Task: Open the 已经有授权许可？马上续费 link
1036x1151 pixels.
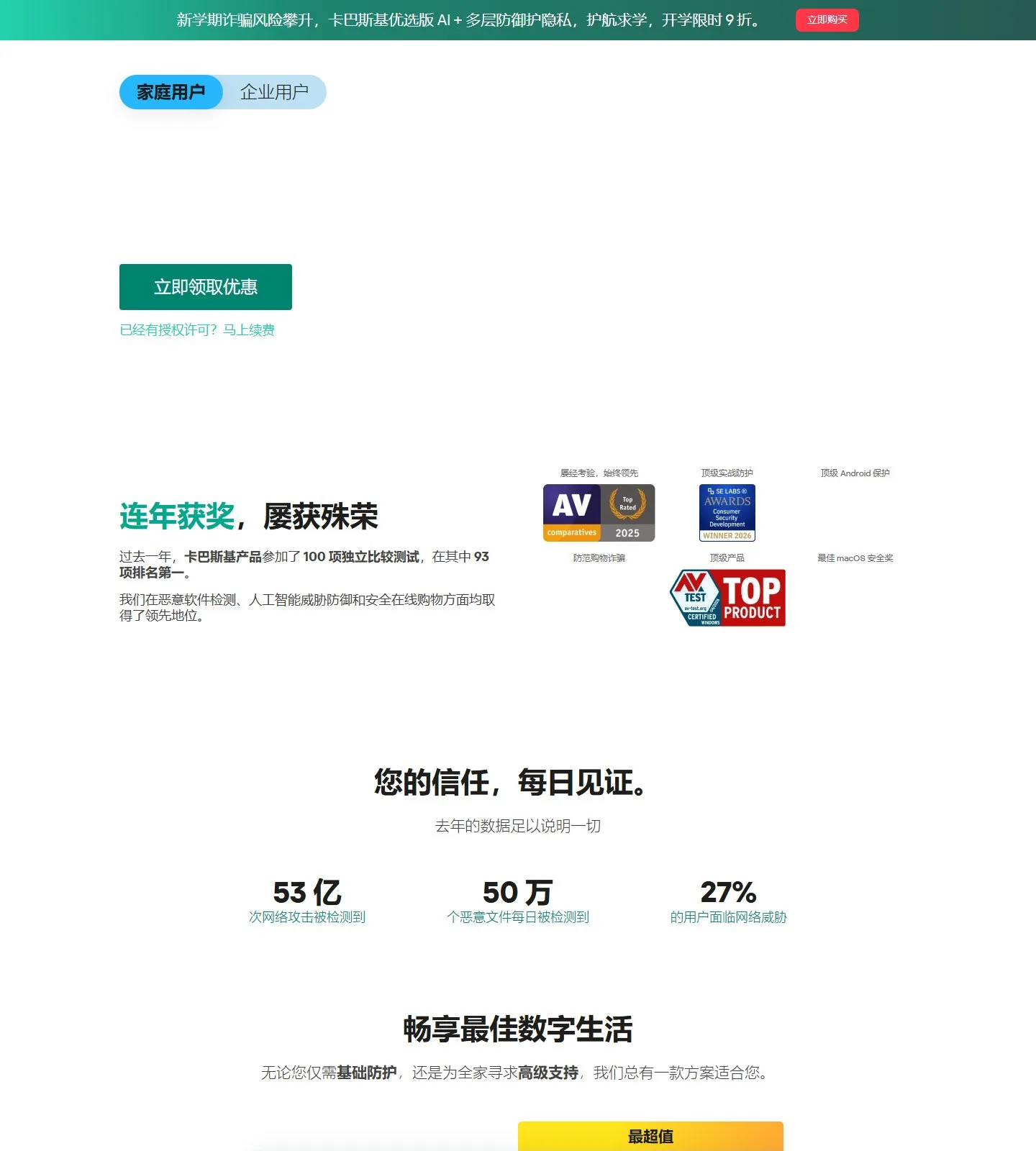Action: click(x=197, y=330)
